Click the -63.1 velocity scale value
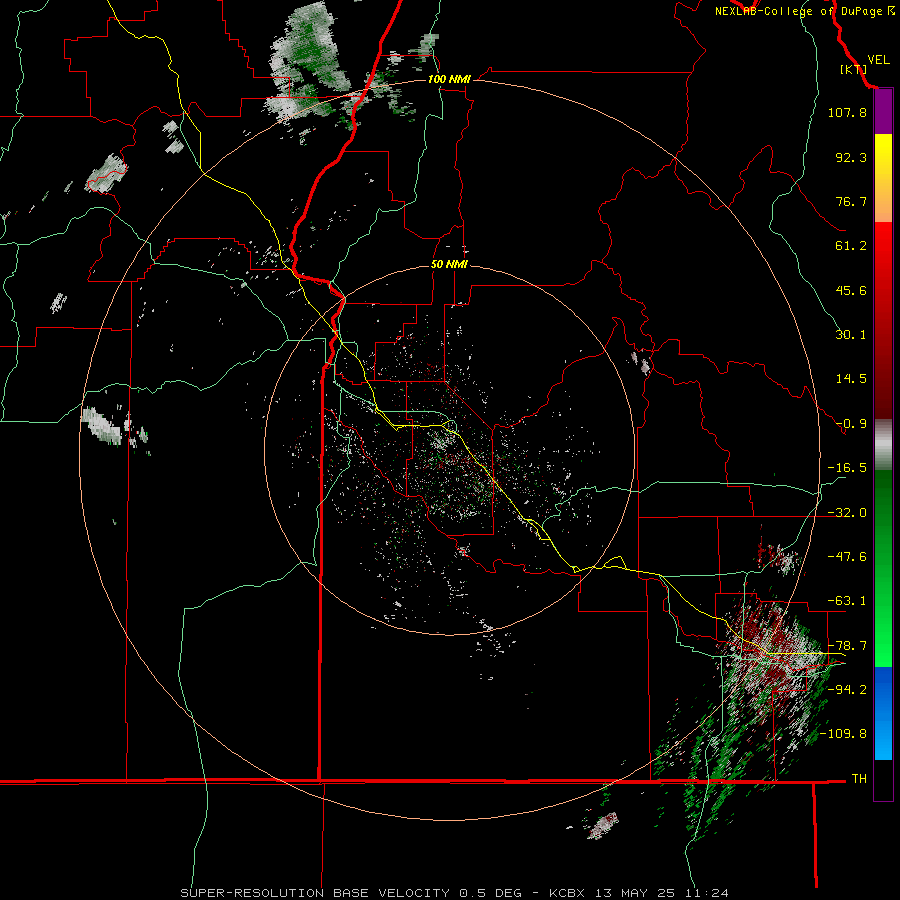Viewport: 900px width, 900px height. point(847,601)
